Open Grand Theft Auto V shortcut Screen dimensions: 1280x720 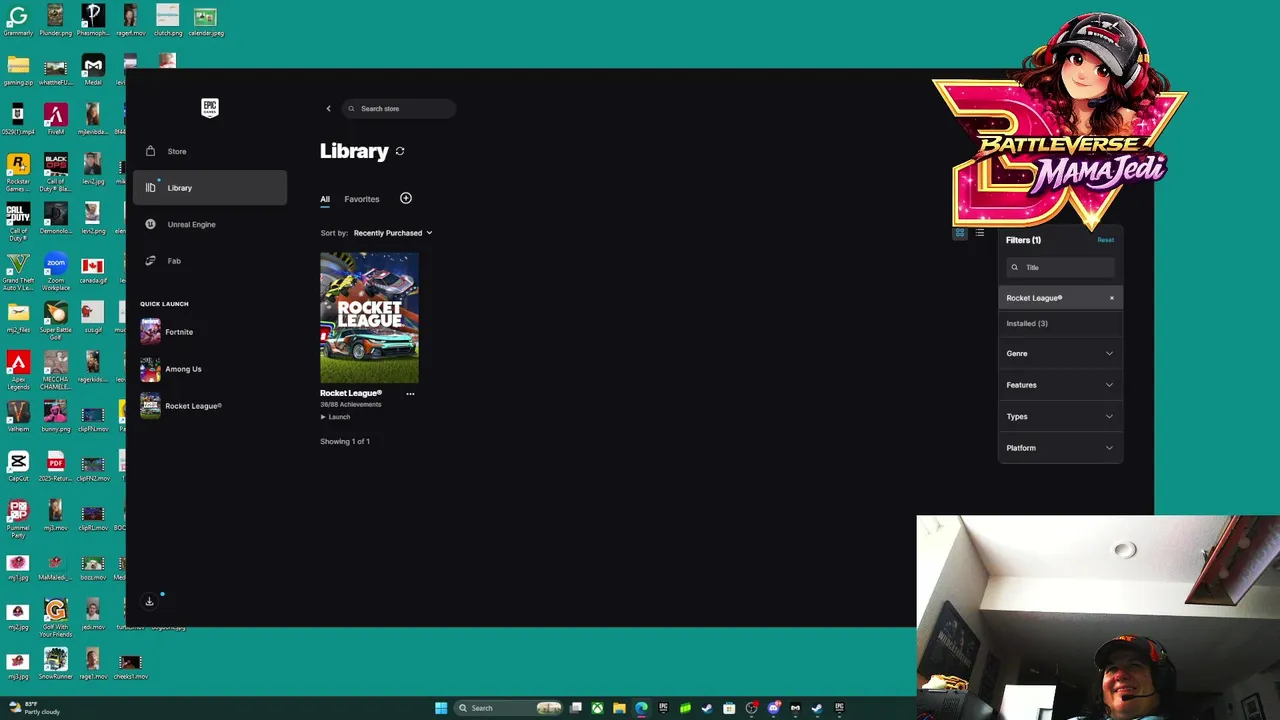click(18, 270)
